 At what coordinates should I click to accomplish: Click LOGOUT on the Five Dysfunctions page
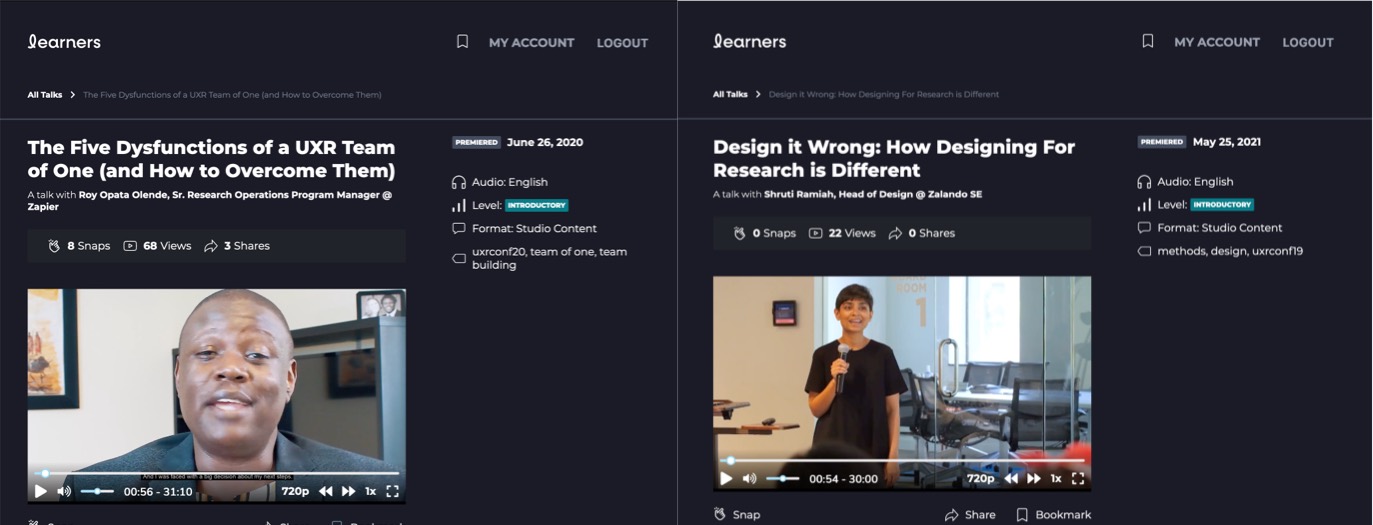pos(622,43)
